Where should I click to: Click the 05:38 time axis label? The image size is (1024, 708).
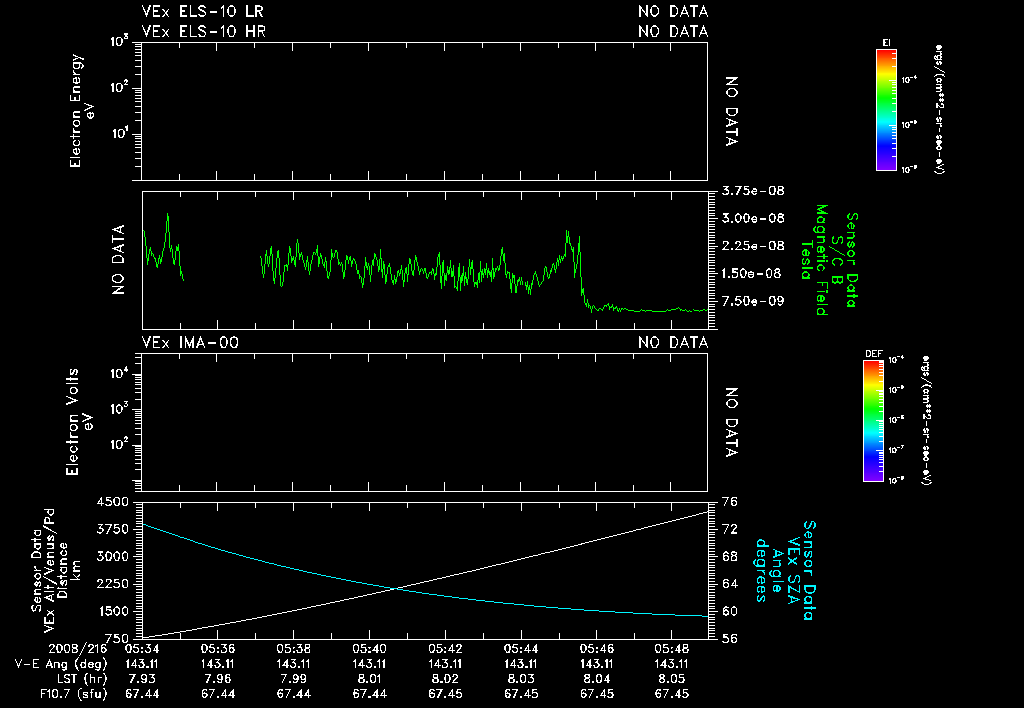(293, 649)
